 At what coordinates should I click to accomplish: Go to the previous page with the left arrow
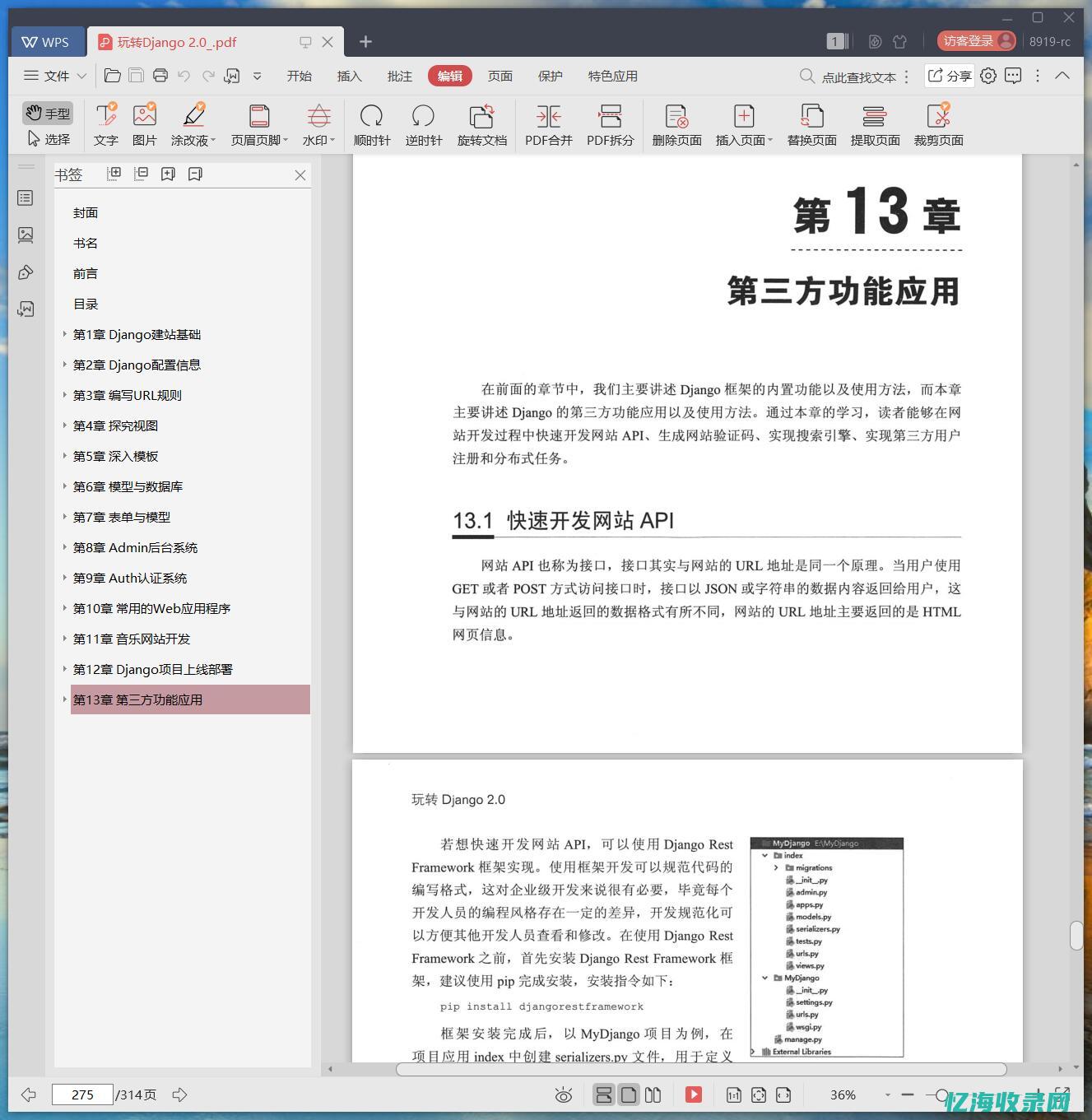coord(28,1094)
